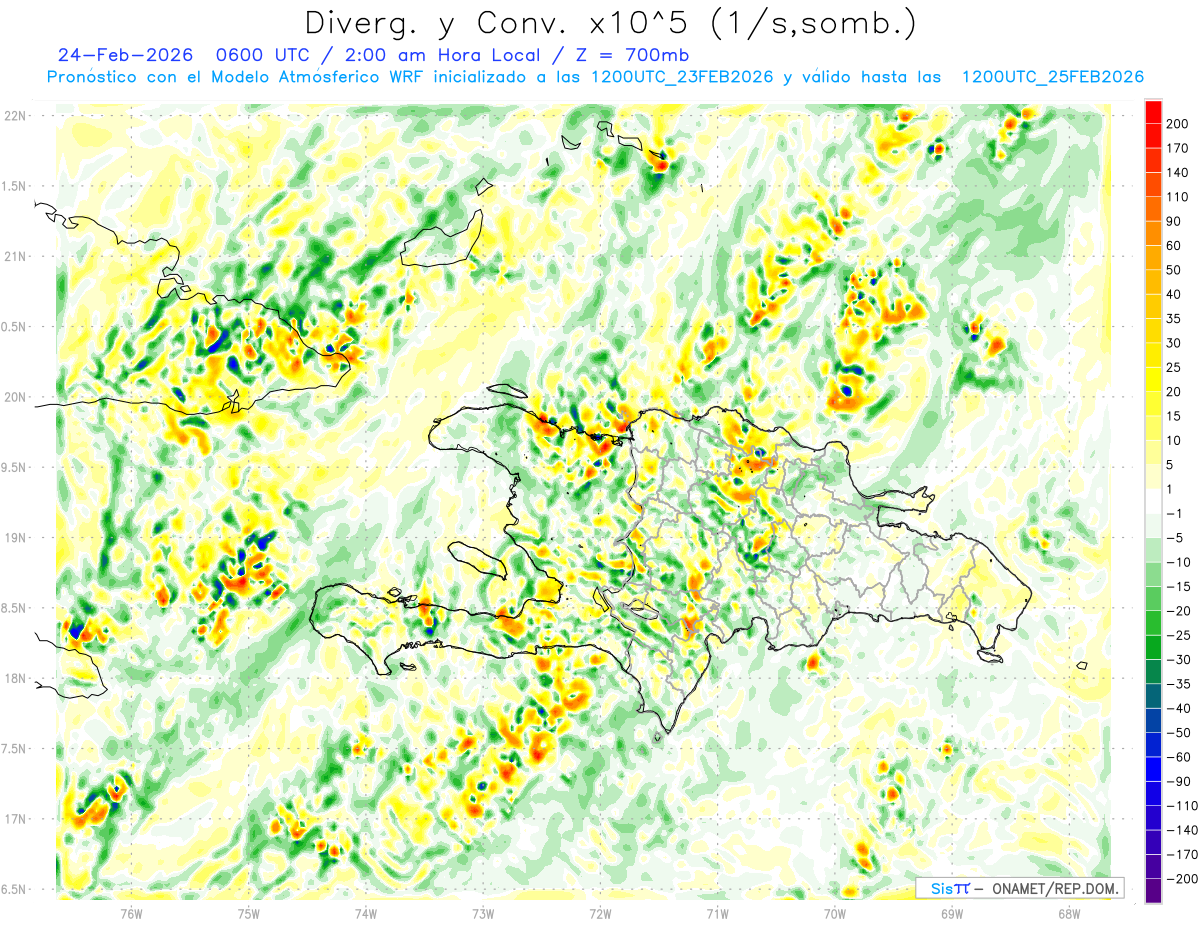Click the 75W longitude axis label
Screen dimensions: 1200x927
249,913
